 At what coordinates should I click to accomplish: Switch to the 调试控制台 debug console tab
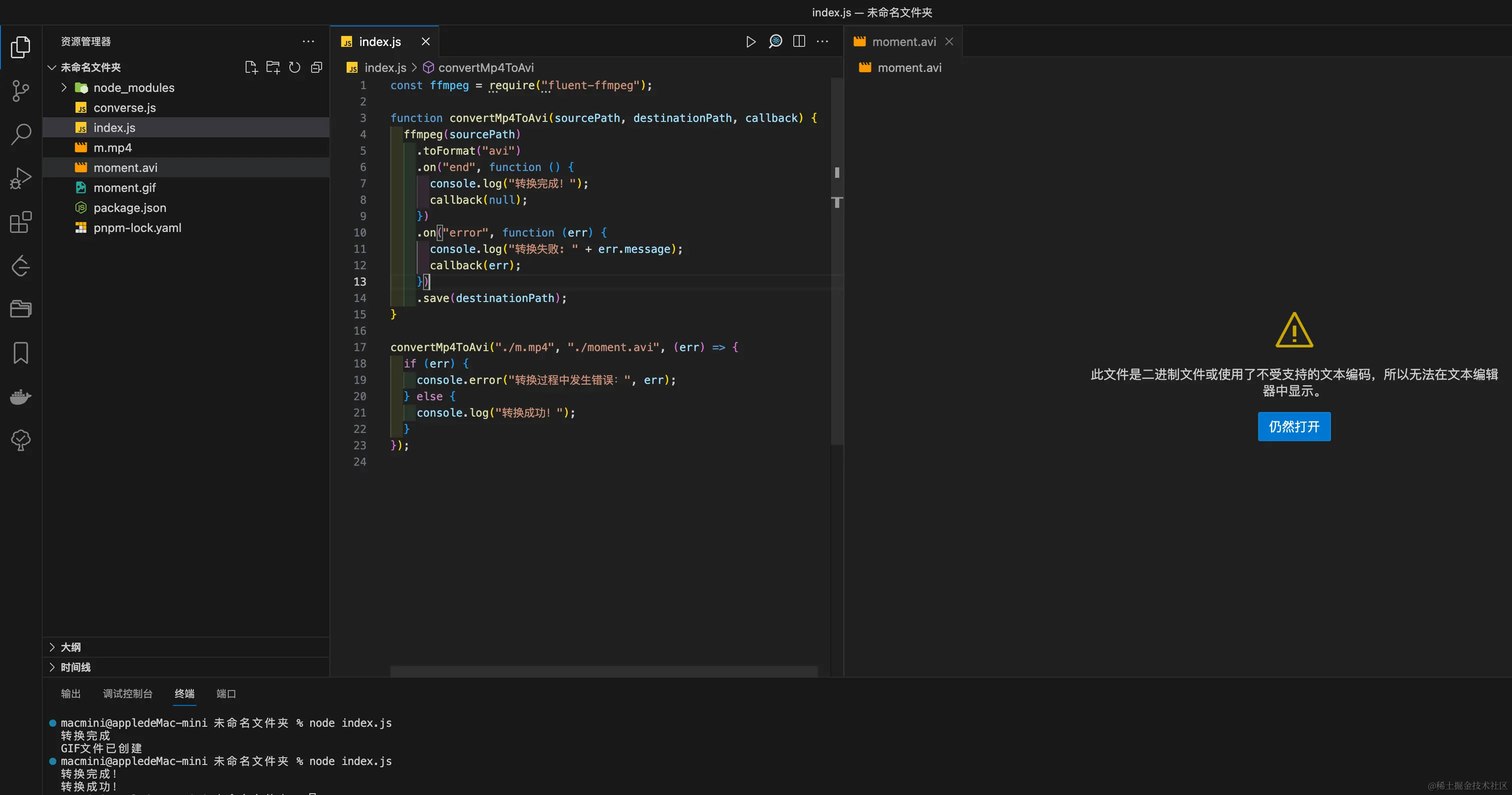[127, 693]
